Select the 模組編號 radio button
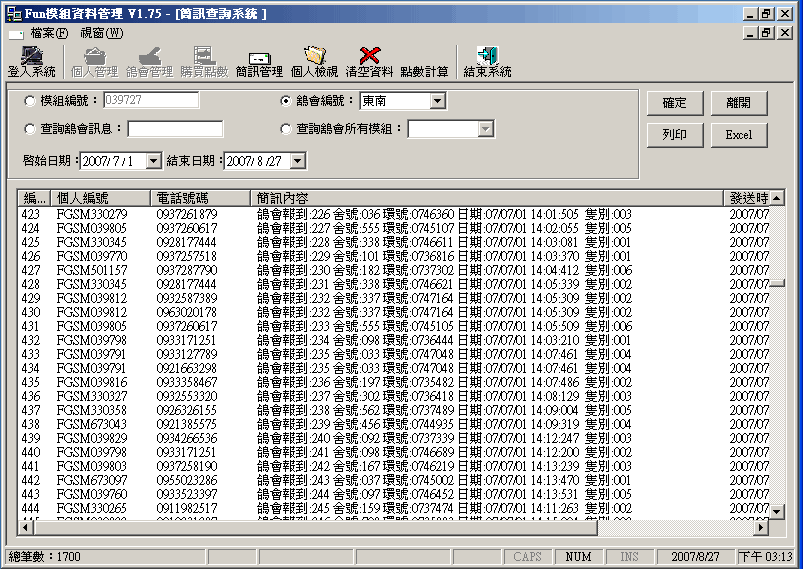803x569 pixels. [x=29, y=101]
